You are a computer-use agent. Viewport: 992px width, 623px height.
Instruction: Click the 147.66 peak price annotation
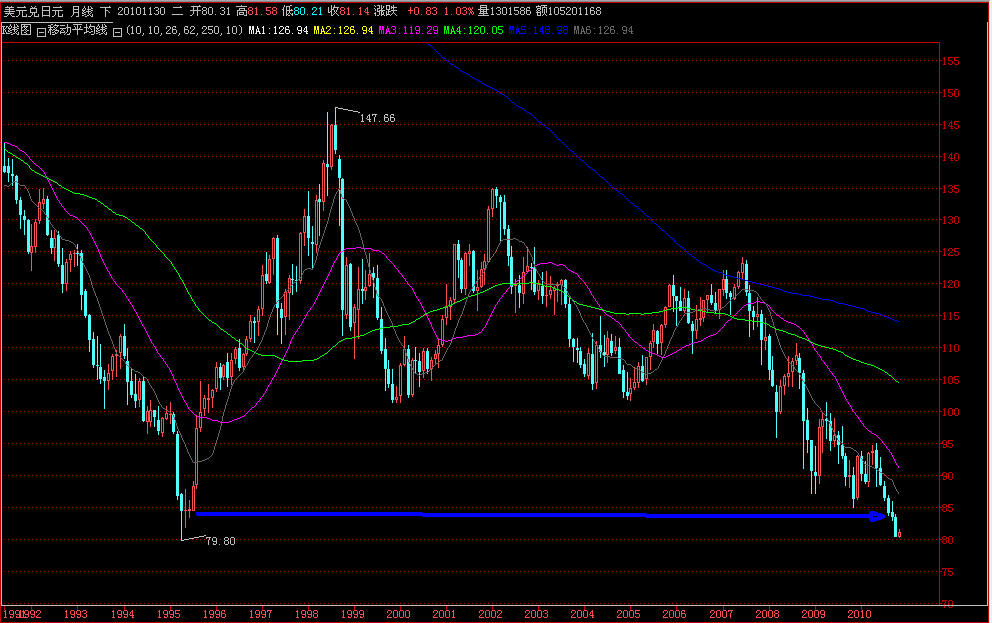click(x=378, y=118)
